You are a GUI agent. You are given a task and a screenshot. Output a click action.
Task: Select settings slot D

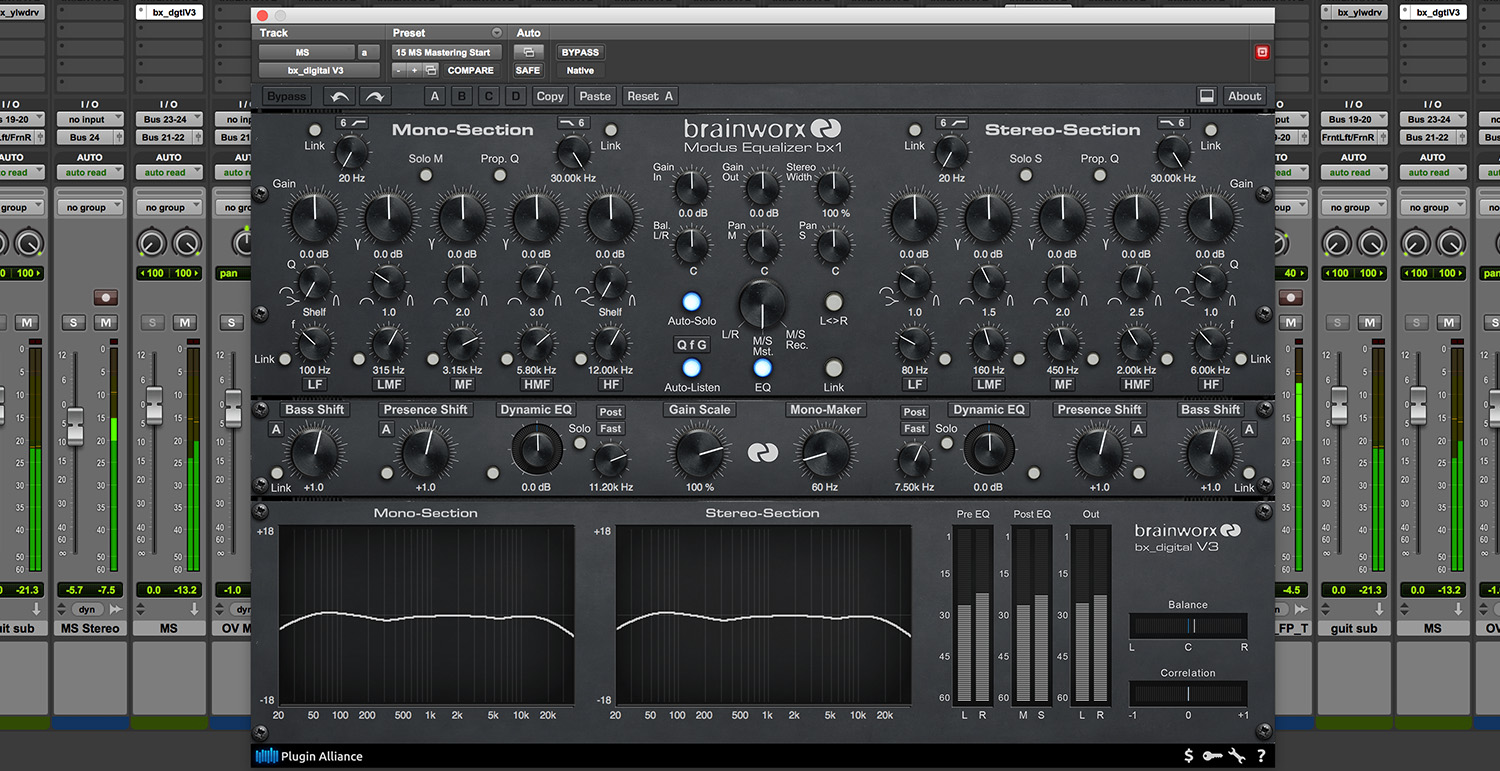click(515, 96)
